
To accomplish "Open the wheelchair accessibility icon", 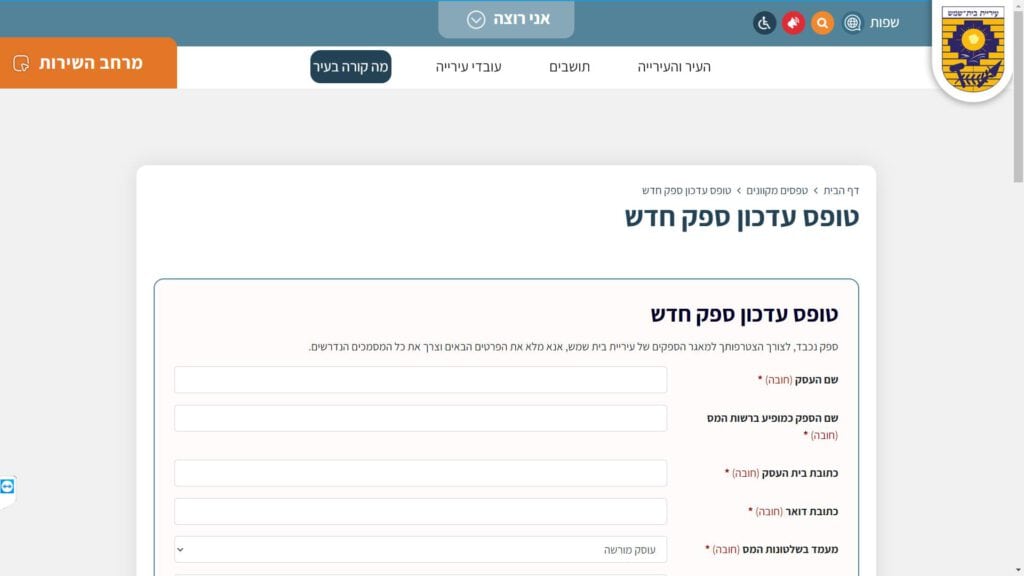I will pyautogui.click(x=764, y=22).
